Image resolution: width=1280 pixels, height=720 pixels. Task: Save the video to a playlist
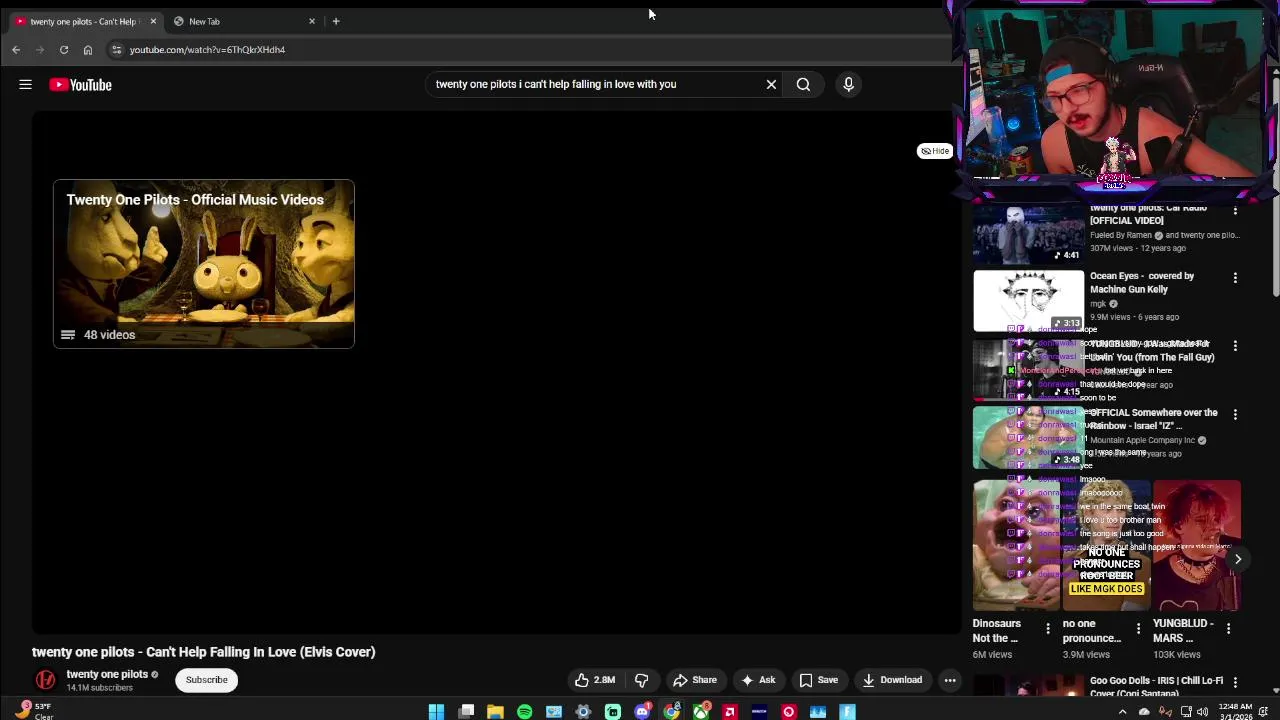click(x=818, y=680)
